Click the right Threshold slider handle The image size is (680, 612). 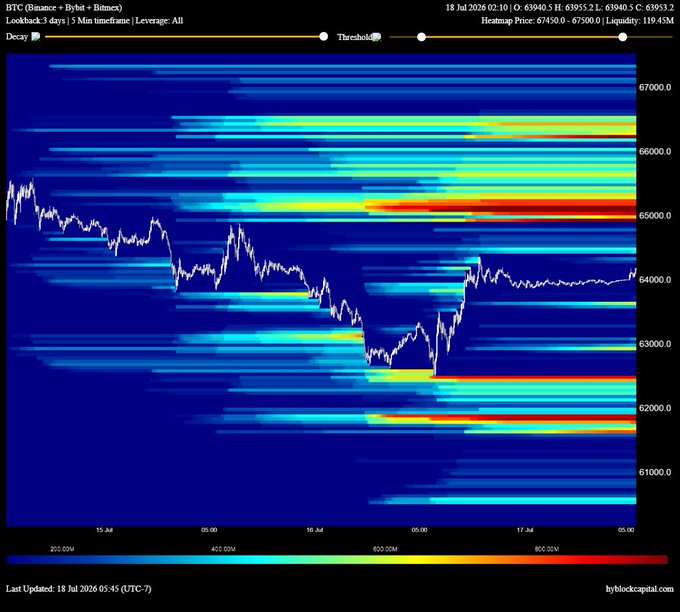(x=623, y=37)
